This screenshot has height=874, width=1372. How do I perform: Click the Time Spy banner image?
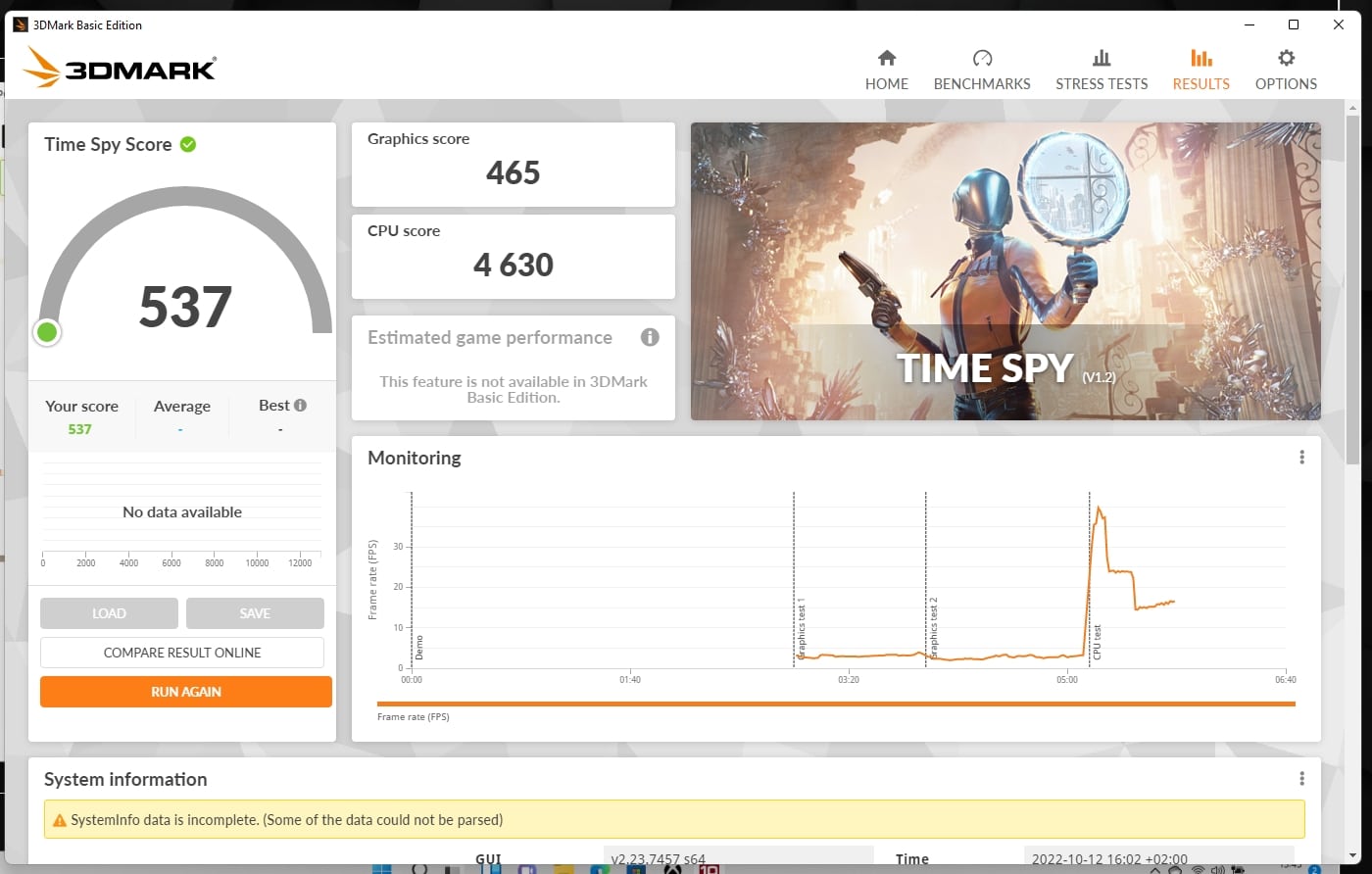tap(1005, 271)
